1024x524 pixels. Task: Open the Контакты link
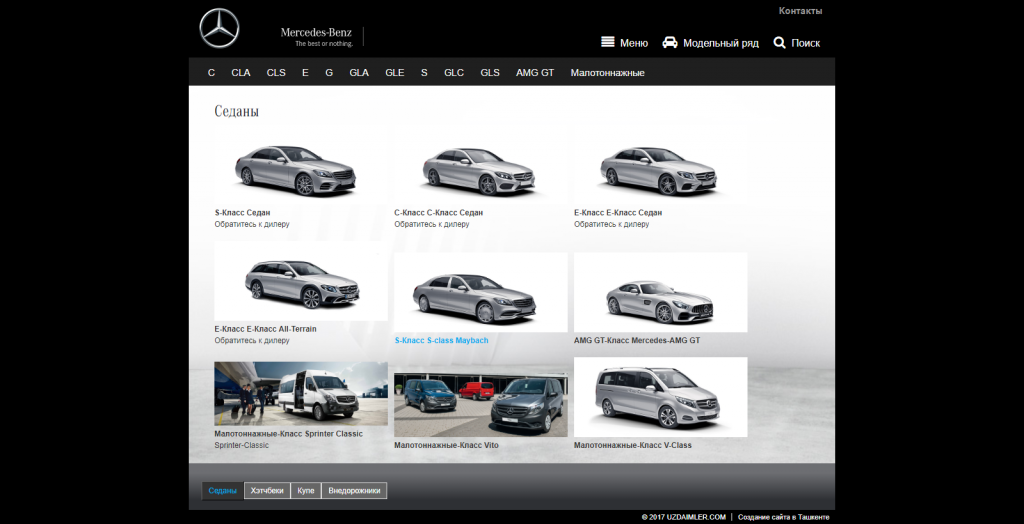coord(800,11)
